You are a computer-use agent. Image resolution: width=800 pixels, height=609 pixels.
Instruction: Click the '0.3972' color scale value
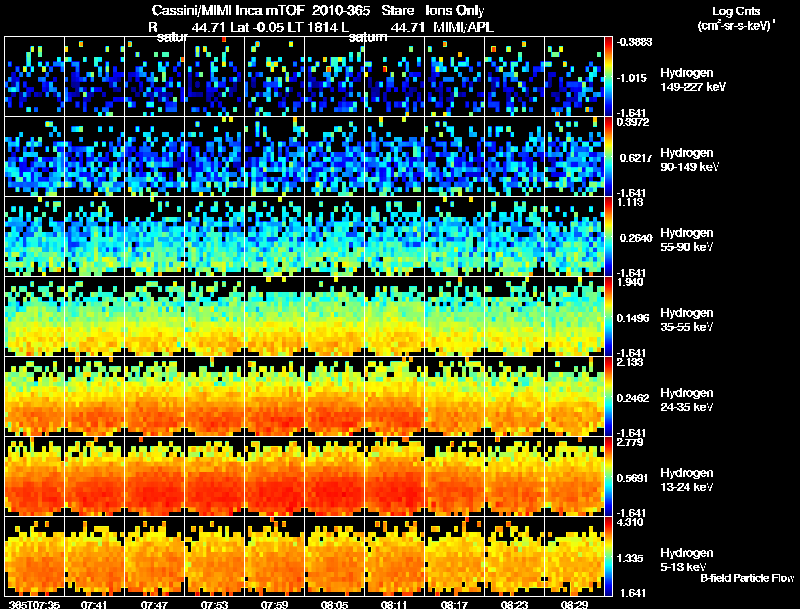[633, 122]
